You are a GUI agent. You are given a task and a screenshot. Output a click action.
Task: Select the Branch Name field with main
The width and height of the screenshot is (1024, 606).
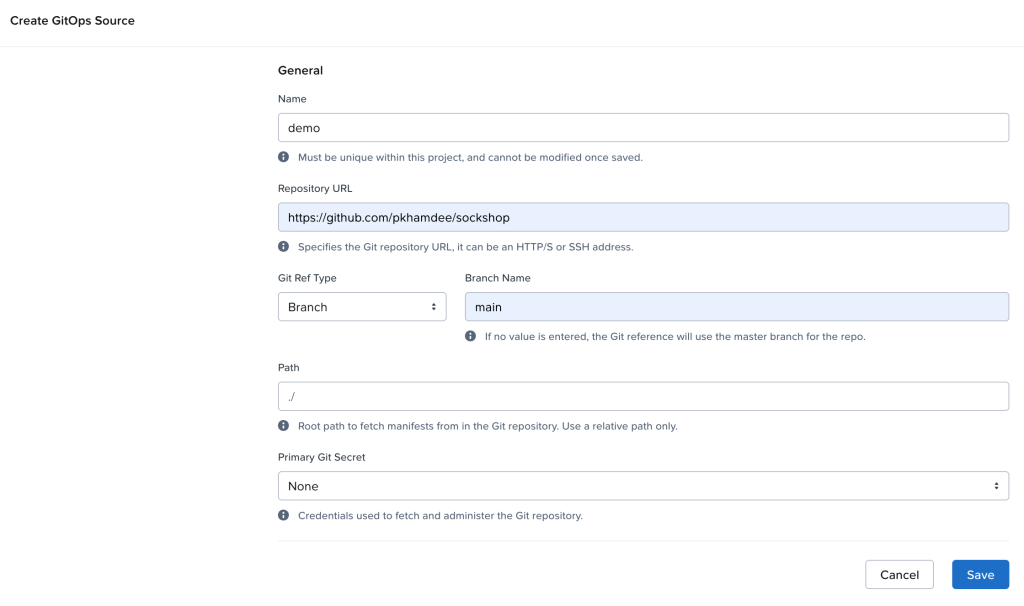pos(736,307)
